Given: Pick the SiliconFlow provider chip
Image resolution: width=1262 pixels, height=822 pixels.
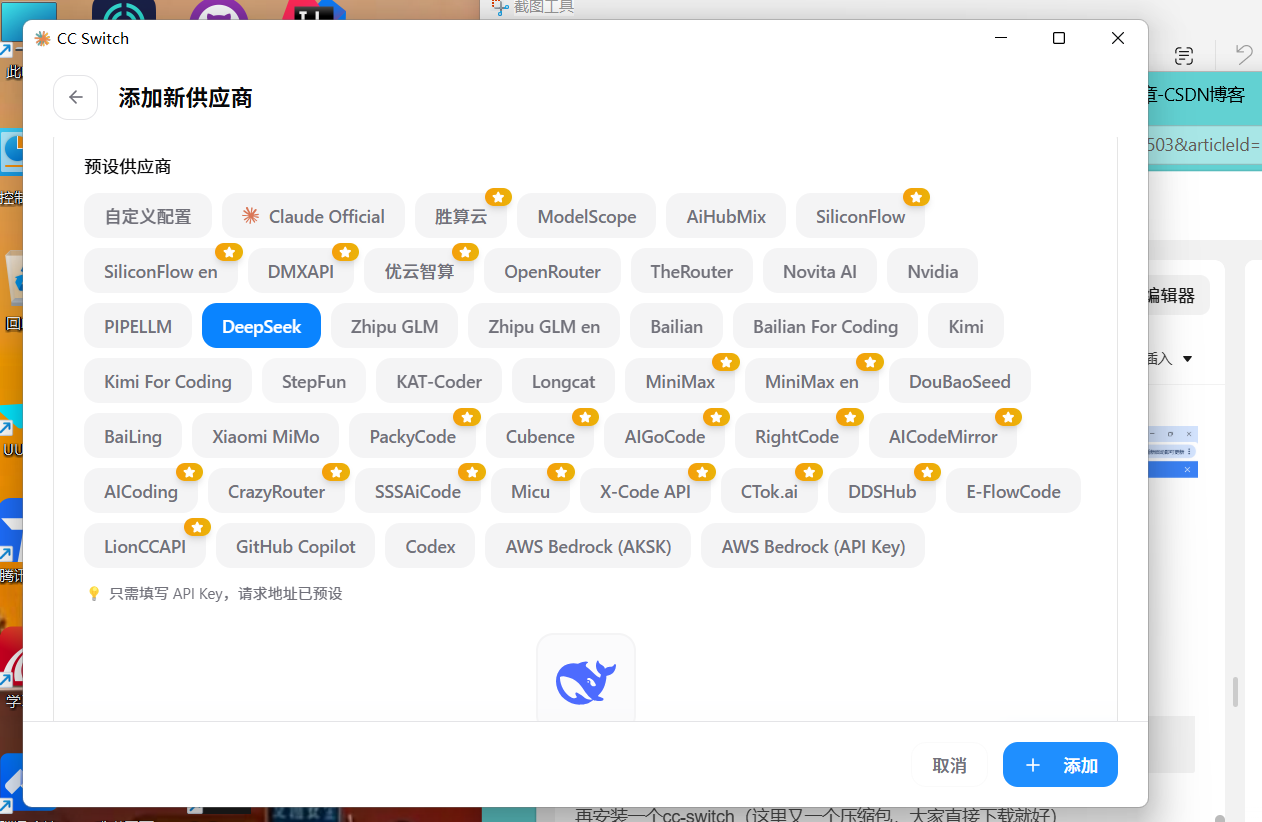Looking at the screenshot, I should click(860, 216).
